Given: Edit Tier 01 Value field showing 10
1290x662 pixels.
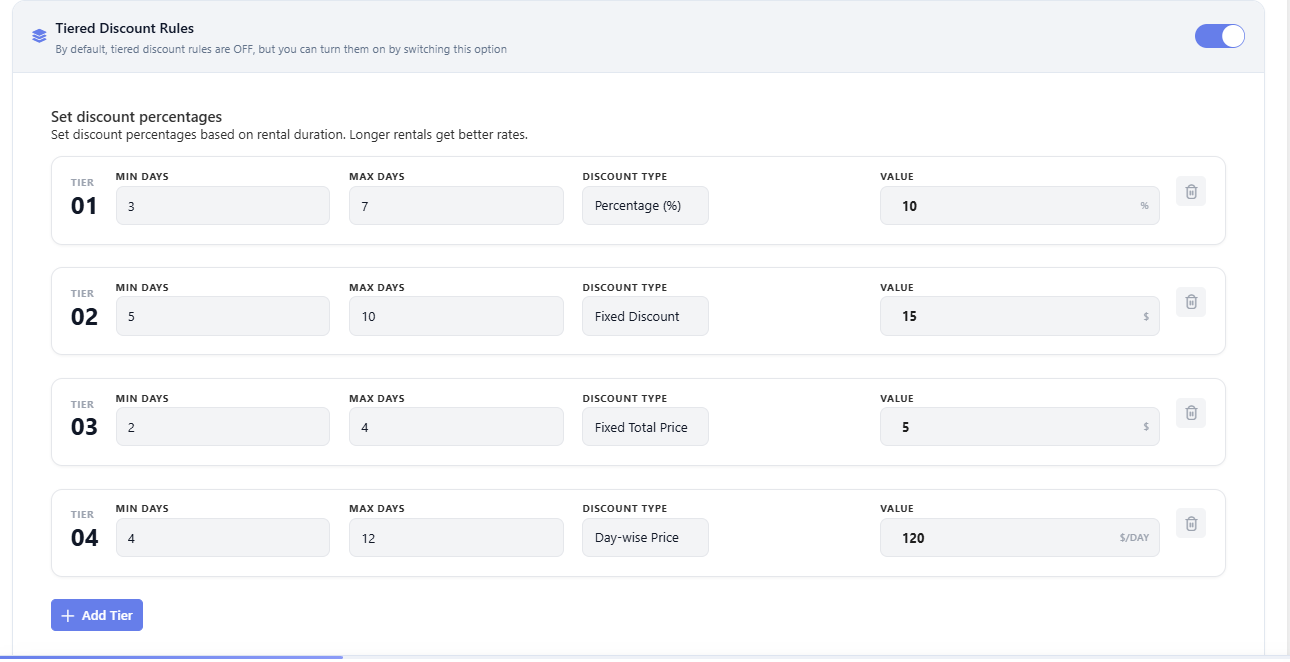Looking at the screenshot, I should point(1020,206).
